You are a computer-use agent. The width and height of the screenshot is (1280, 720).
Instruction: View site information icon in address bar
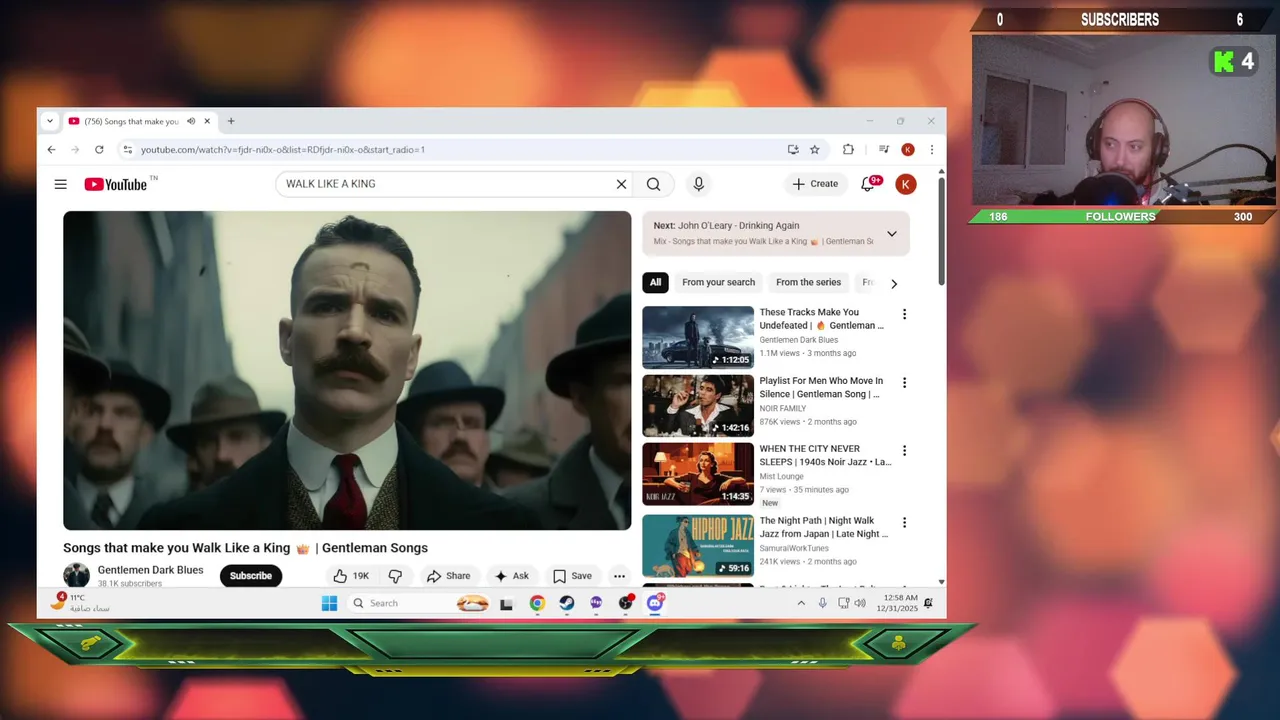click(127, 150)
